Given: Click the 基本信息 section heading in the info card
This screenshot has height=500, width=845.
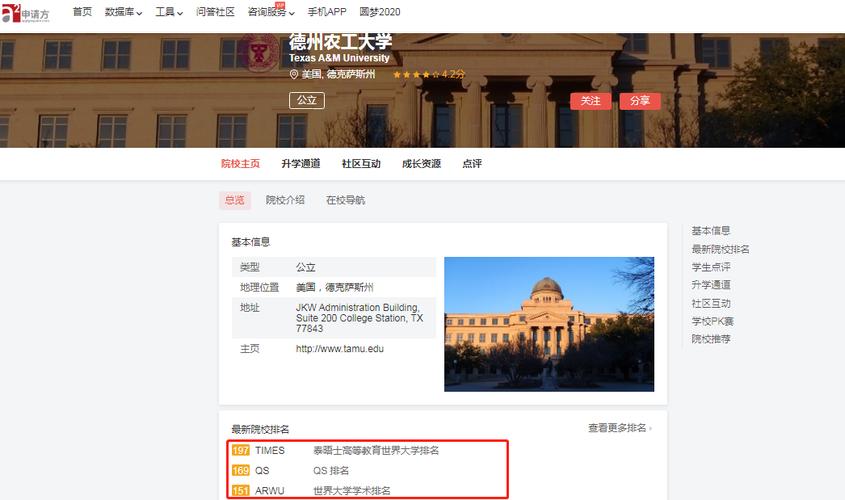Looking at the screenshot, I should coord(251,242).
